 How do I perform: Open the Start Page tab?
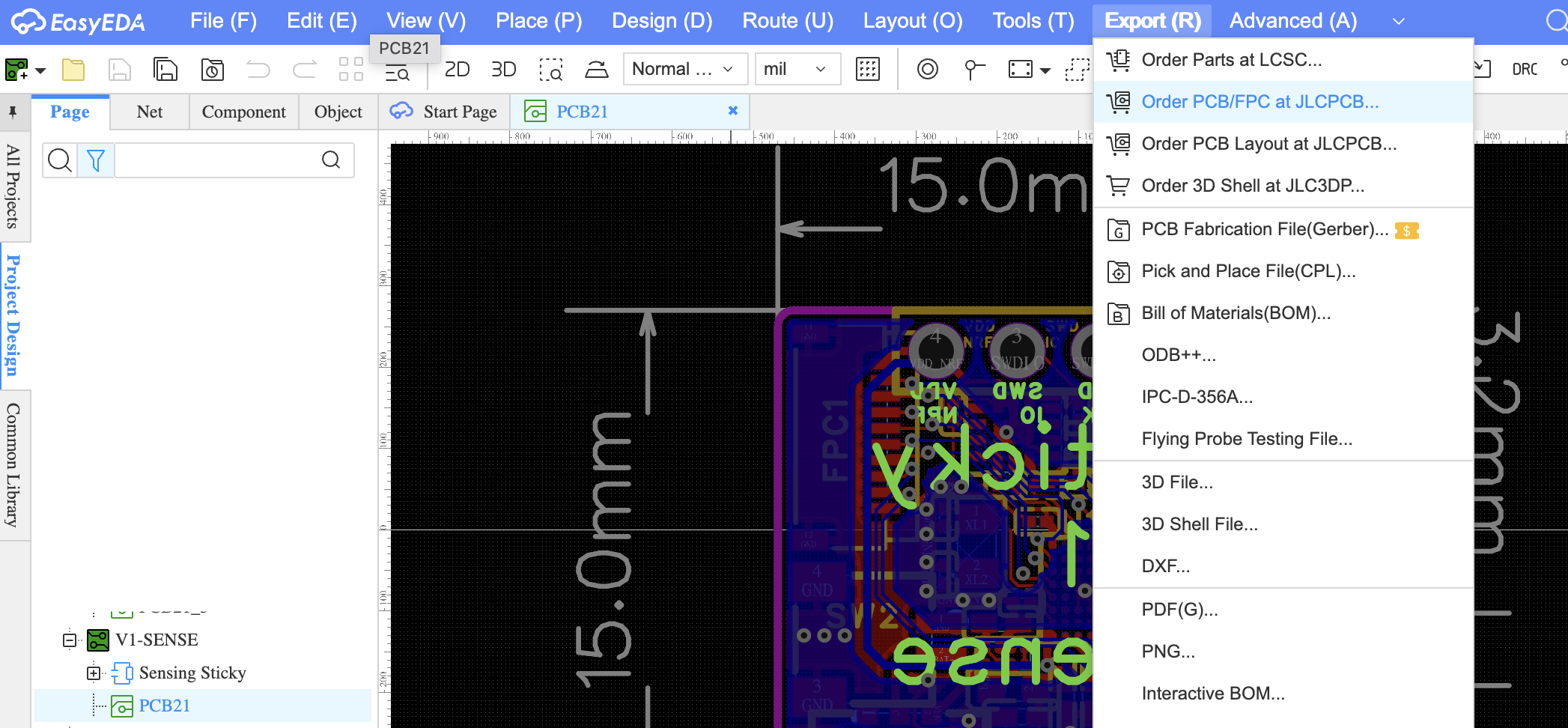tap(445, 112)
